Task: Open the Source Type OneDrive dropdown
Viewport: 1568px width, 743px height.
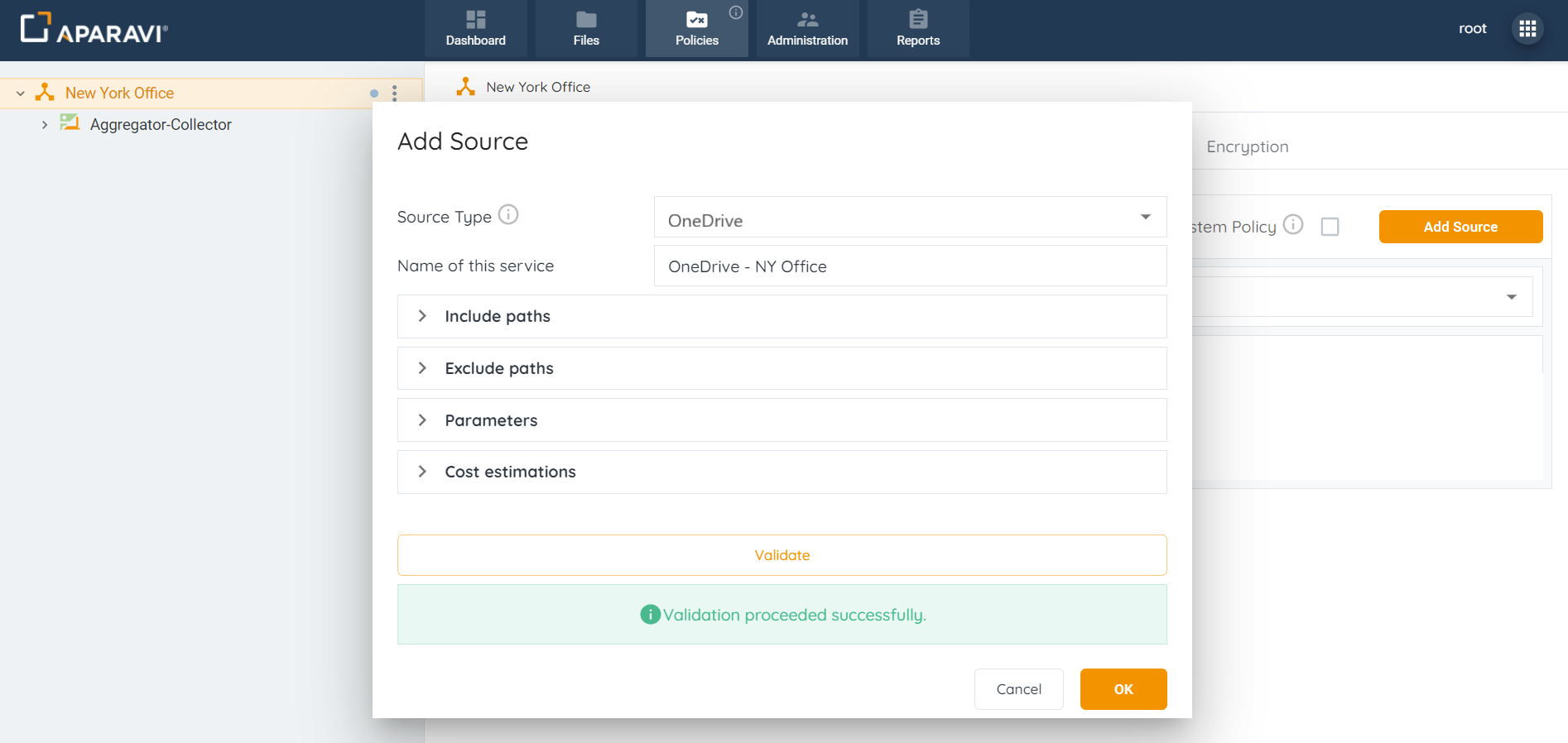Action: pyautogui.click(x=909, y=218)
